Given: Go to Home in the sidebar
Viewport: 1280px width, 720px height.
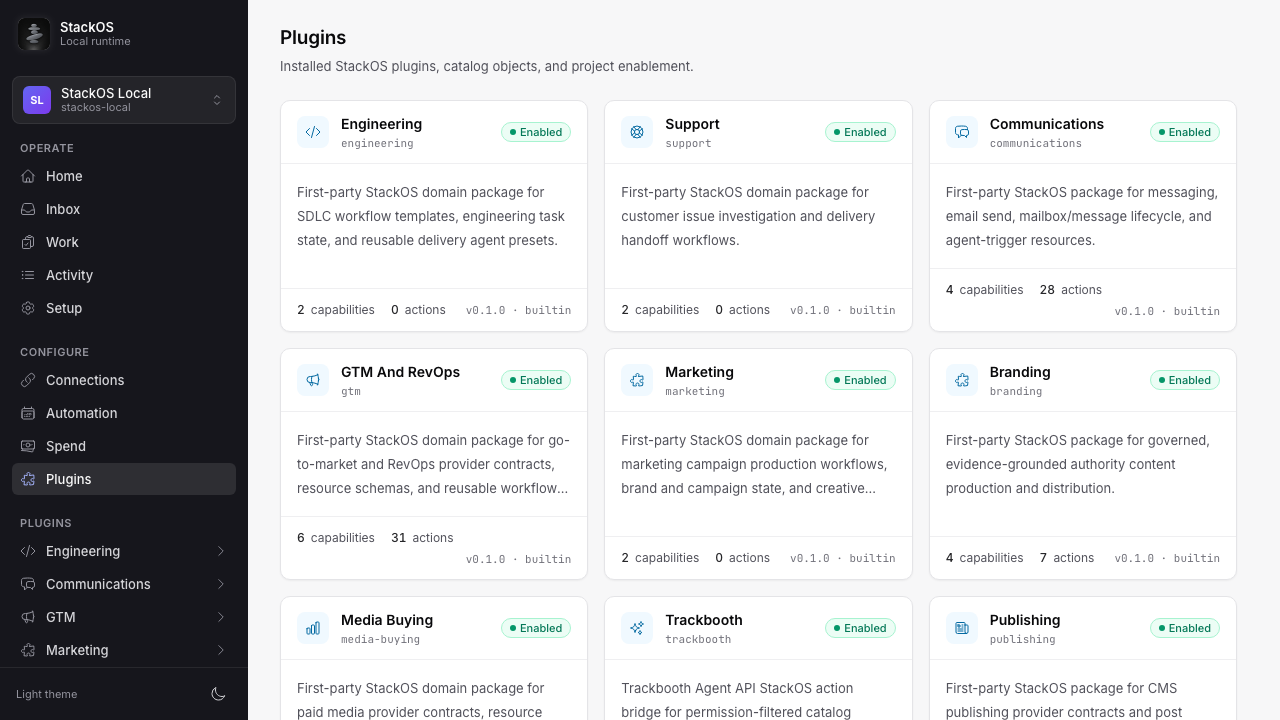Looking at the screenshot, I should [124, 176].
